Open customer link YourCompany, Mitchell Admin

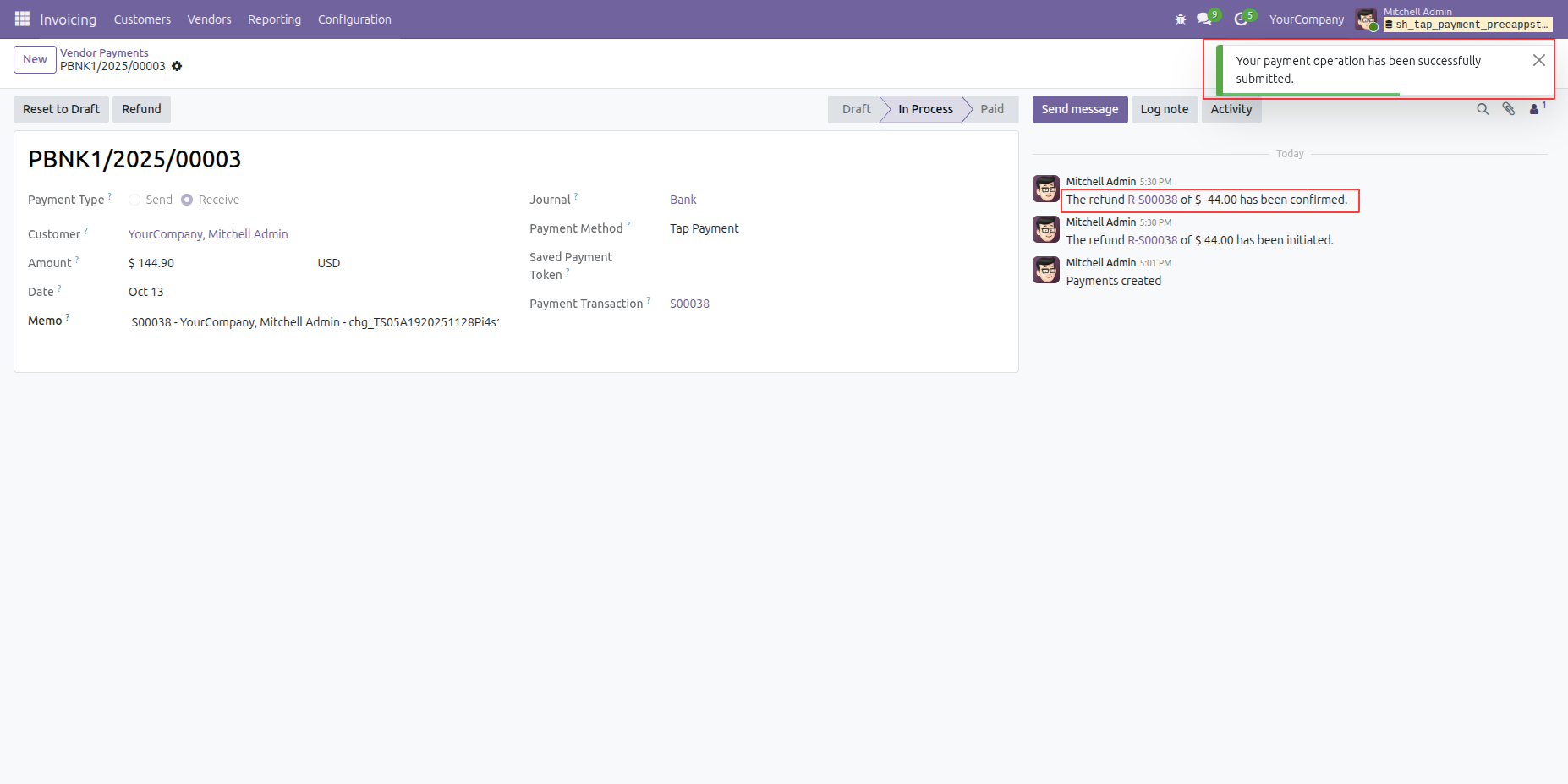click(208, 234)
